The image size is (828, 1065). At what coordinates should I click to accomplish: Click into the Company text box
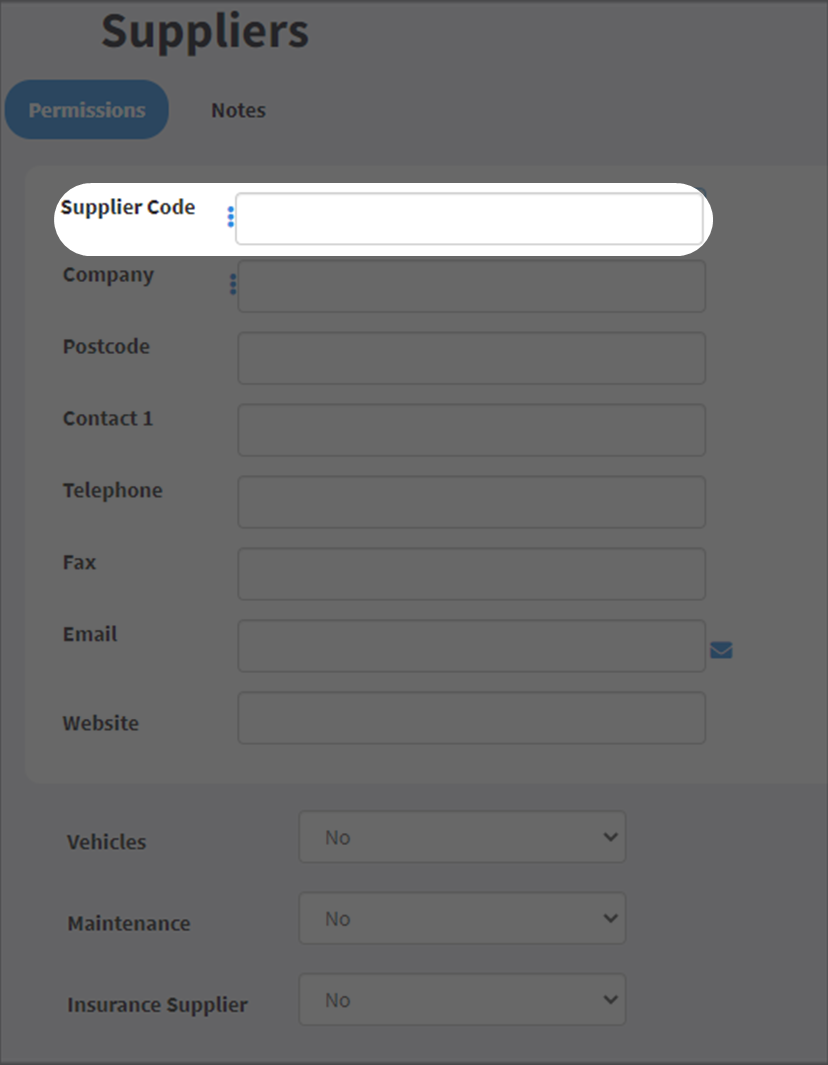(x=471, y=286)
